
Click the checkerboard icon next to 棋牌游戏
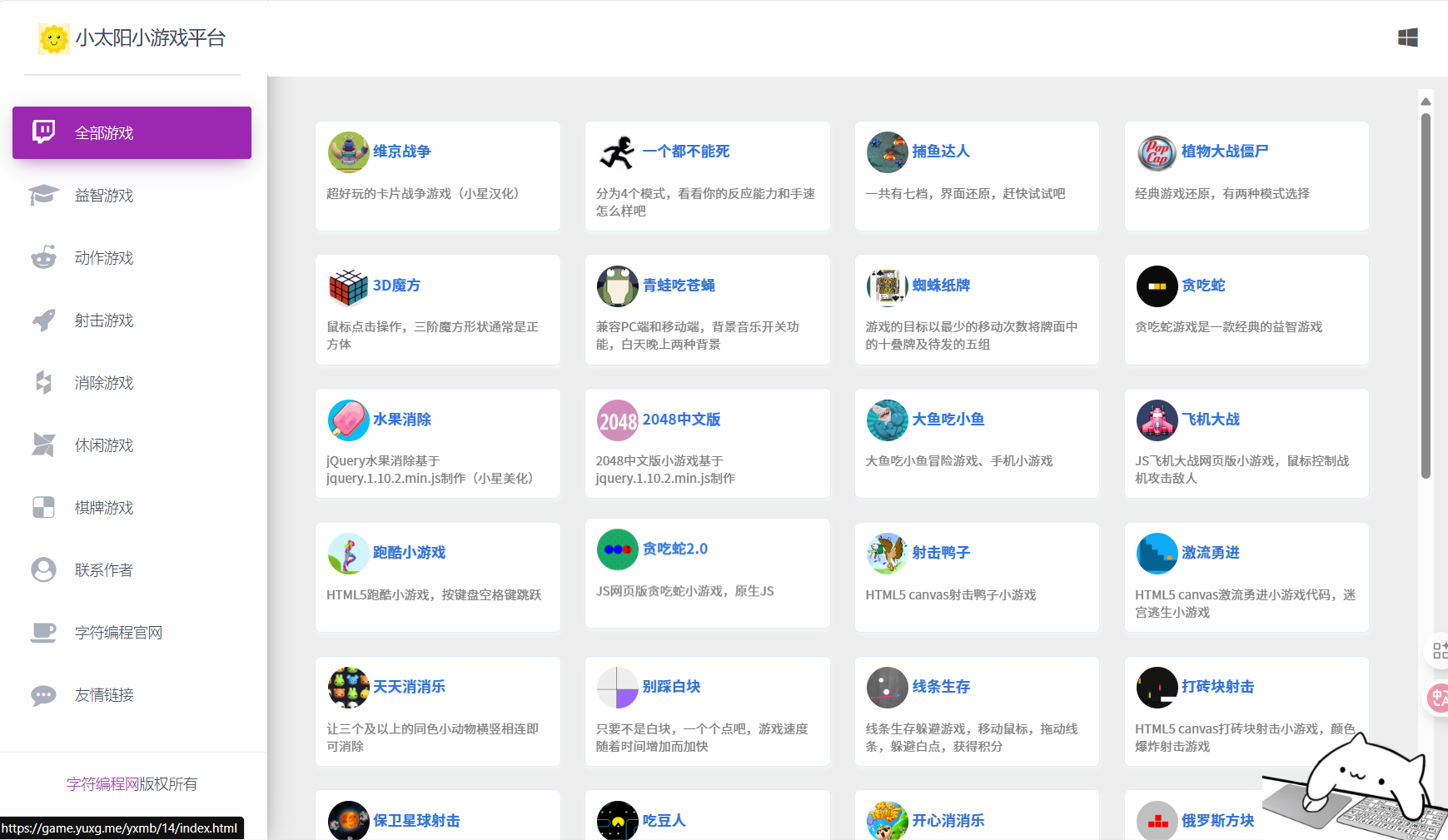click(43, 507)
